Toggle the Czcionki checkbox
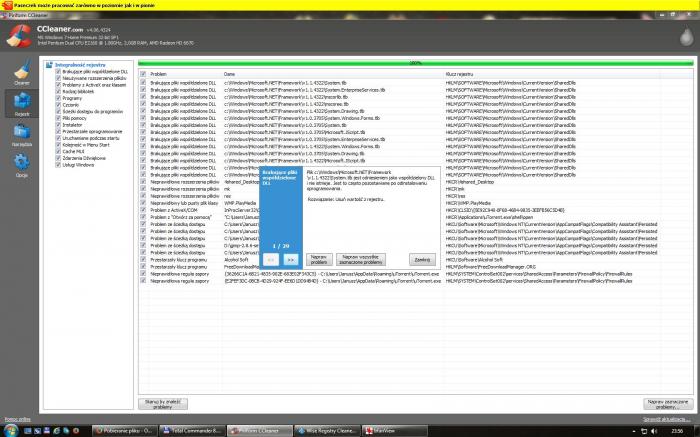The width and height of the screenshot is (700, 437). click(58, 105)
